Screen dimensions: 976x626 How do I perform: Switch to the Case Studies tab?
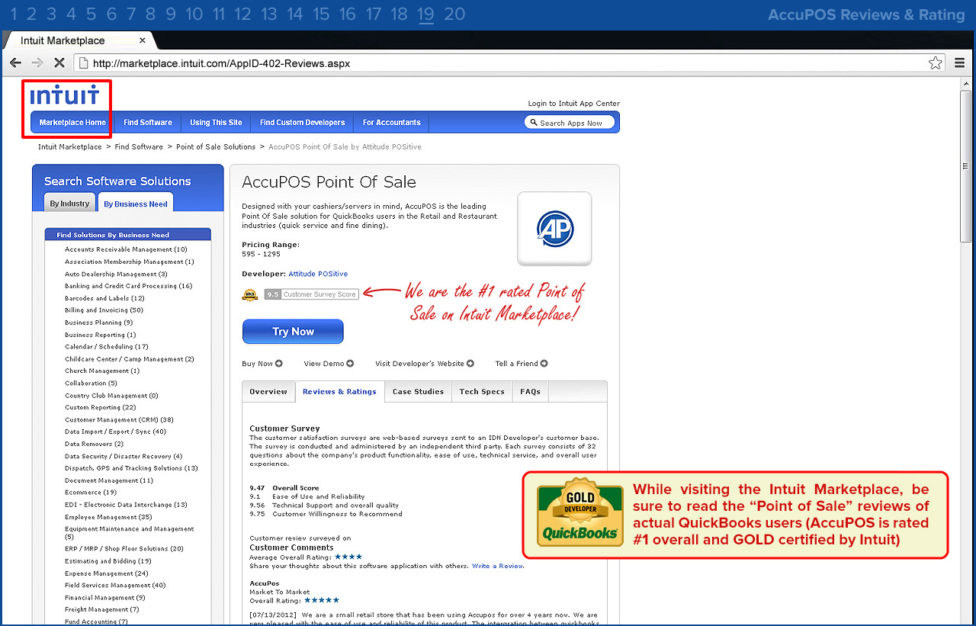(x=418, y=392)
